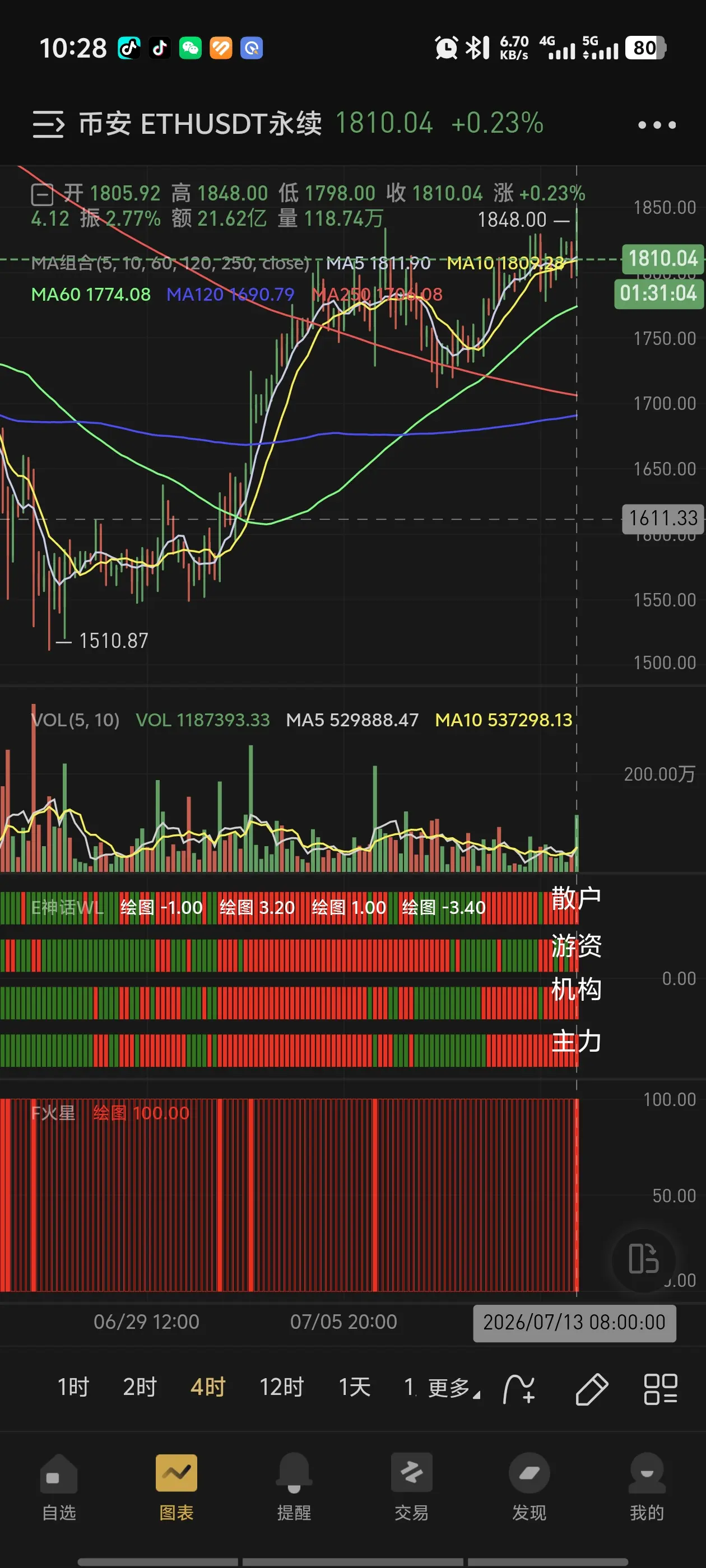Screen dimensions: 706x1568
Task: Tap the +0.23% change in header
Action: pyautogui.click(x=497, y=124)
